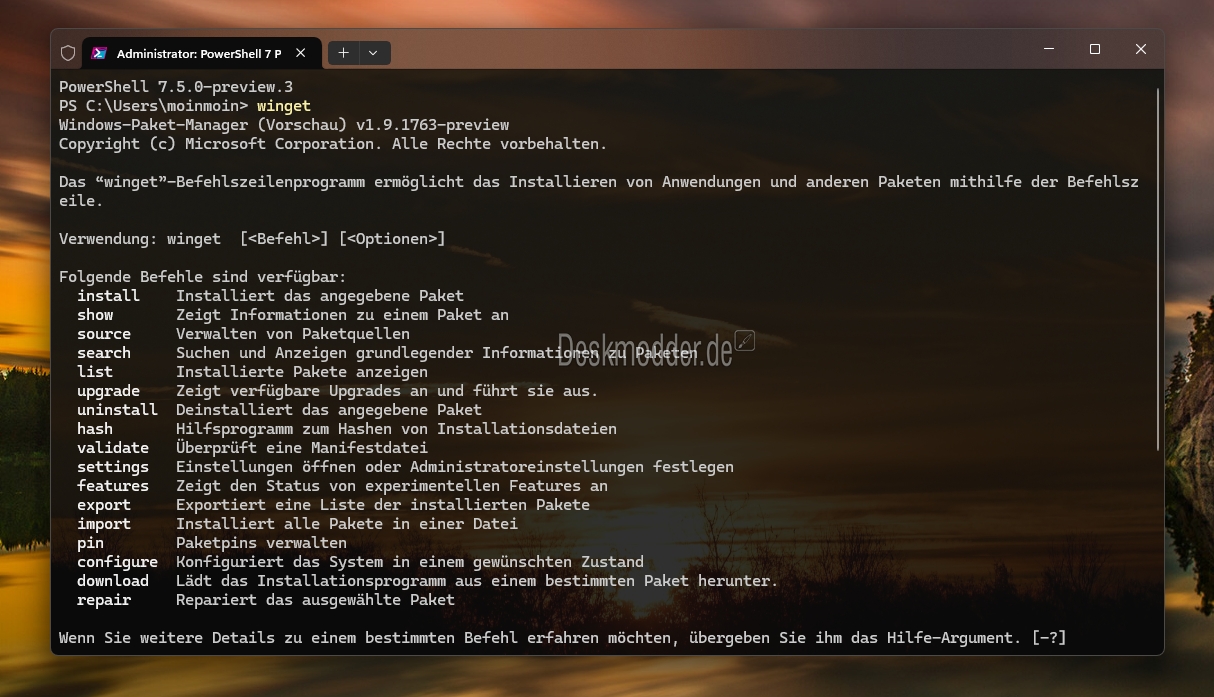Click the 'features' command name
Screen dimensions: 1214x697
[x=113, y=486]
